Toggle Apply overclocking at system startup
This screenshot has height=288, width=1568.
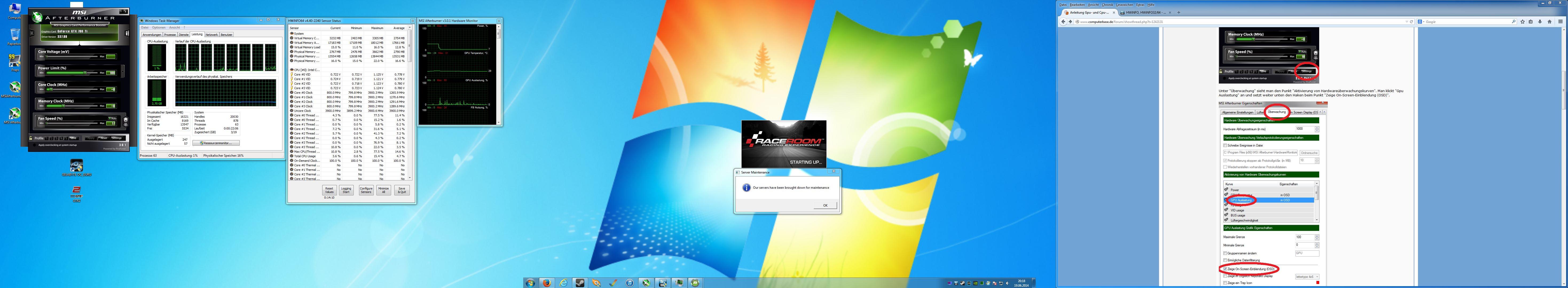point(35,145)
